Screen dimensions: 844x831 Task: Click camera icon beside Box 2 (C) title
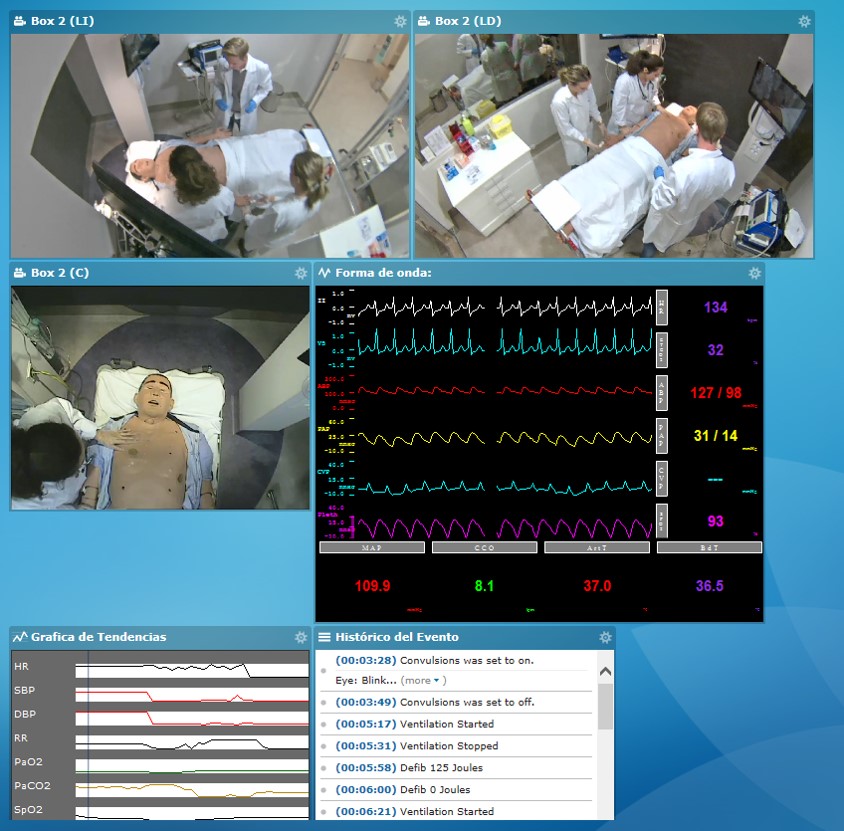tap(20, 273)
